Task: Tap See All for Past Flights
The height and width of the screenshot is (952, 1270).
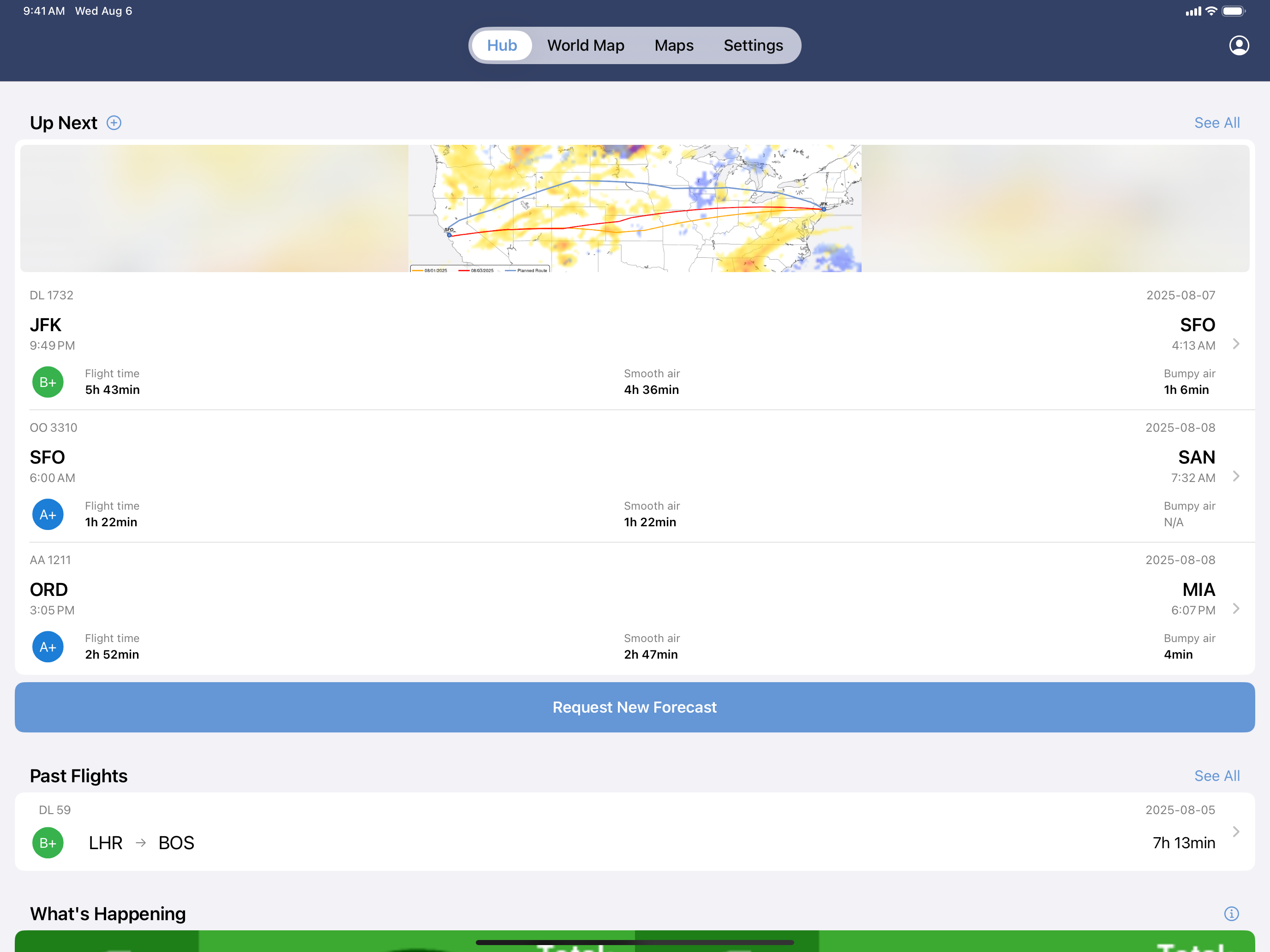Action: coord(1216,776)
